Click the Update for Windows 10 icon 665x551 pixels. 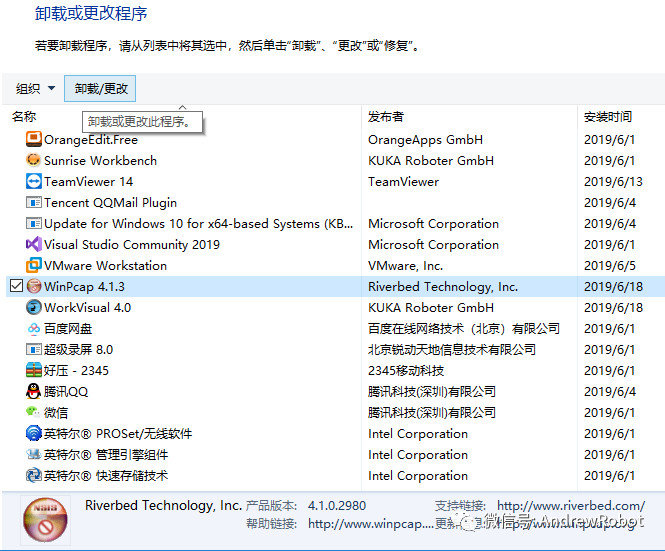(x=34, y=223)
